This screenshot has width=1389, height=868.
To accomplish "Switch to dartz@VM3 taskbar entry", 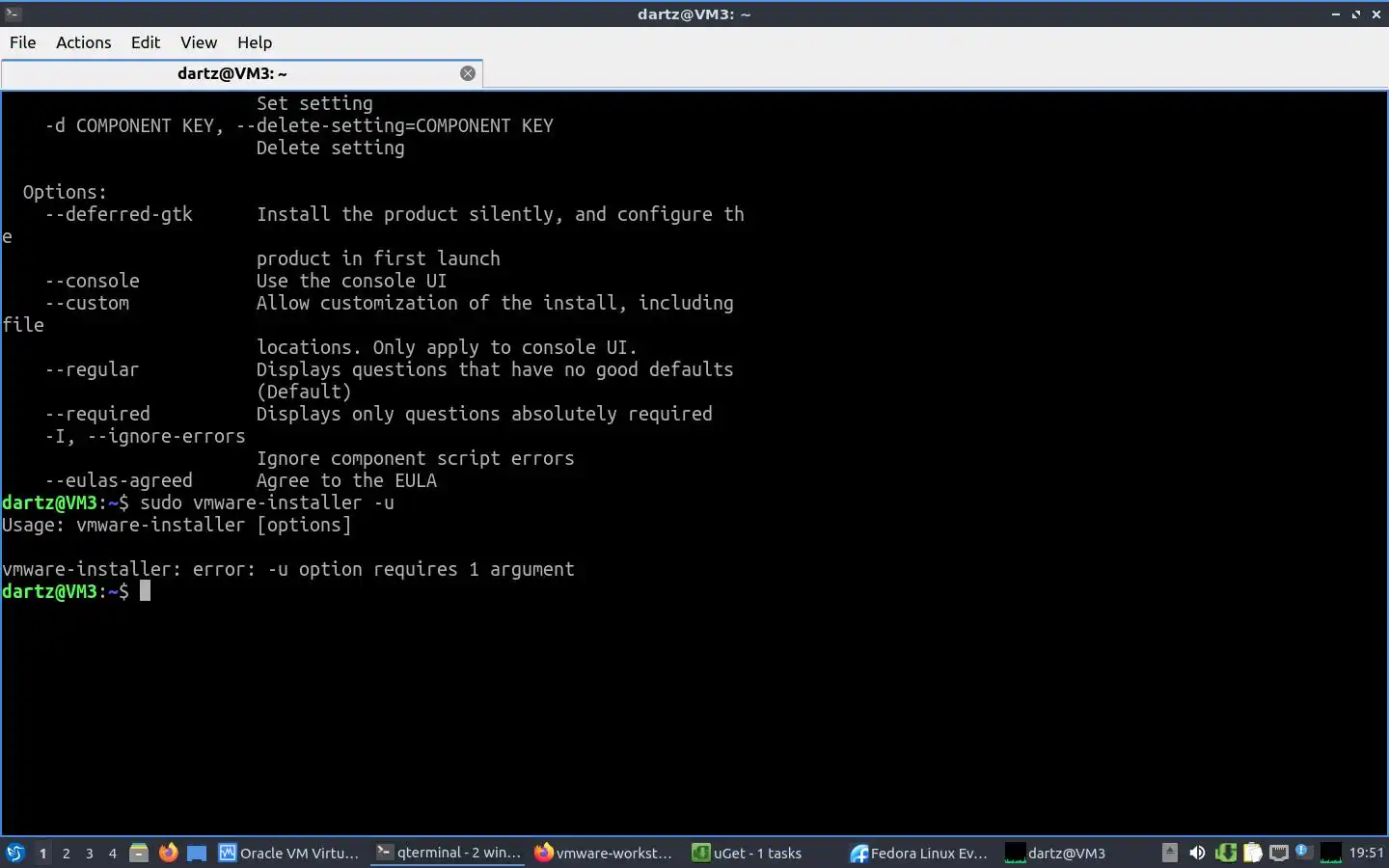I will 1056,853.
